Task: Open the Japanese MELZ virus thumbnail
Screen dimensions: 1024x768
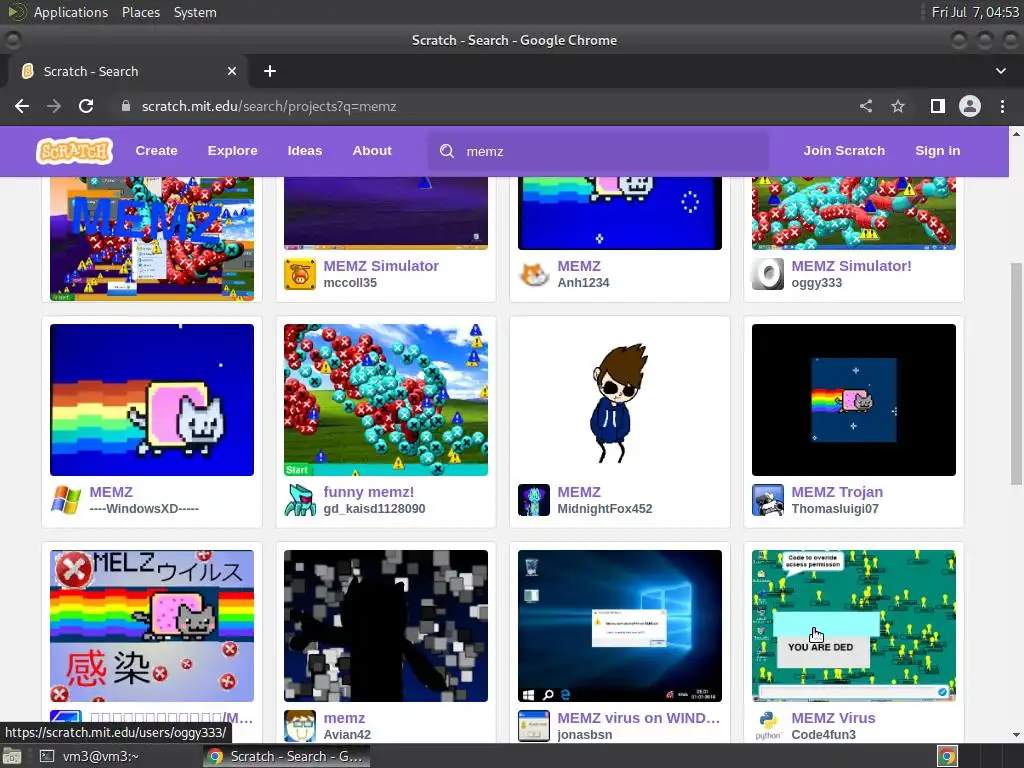Action: (152, 626)
